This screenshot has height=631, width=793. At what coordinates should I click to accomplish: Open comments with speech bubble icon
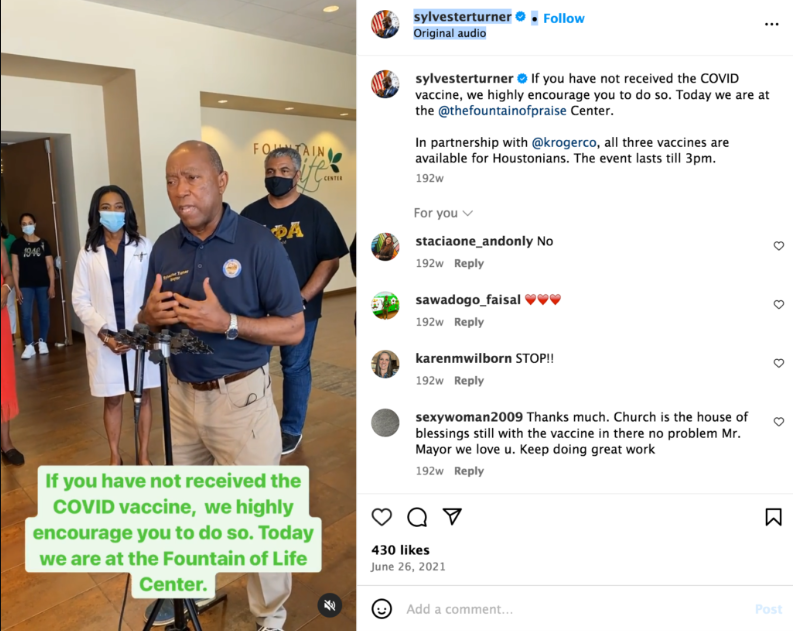click(417, 517)
